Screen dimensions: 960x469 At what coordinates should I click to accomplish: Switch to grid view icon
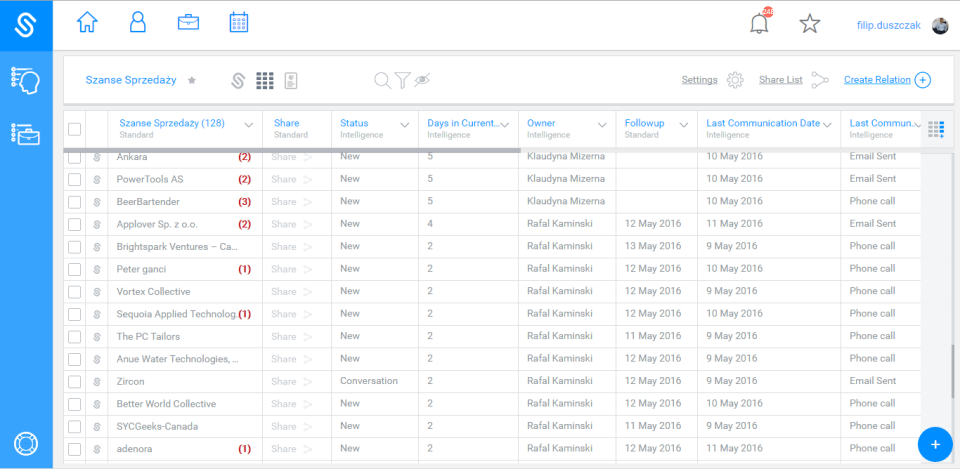264,80
